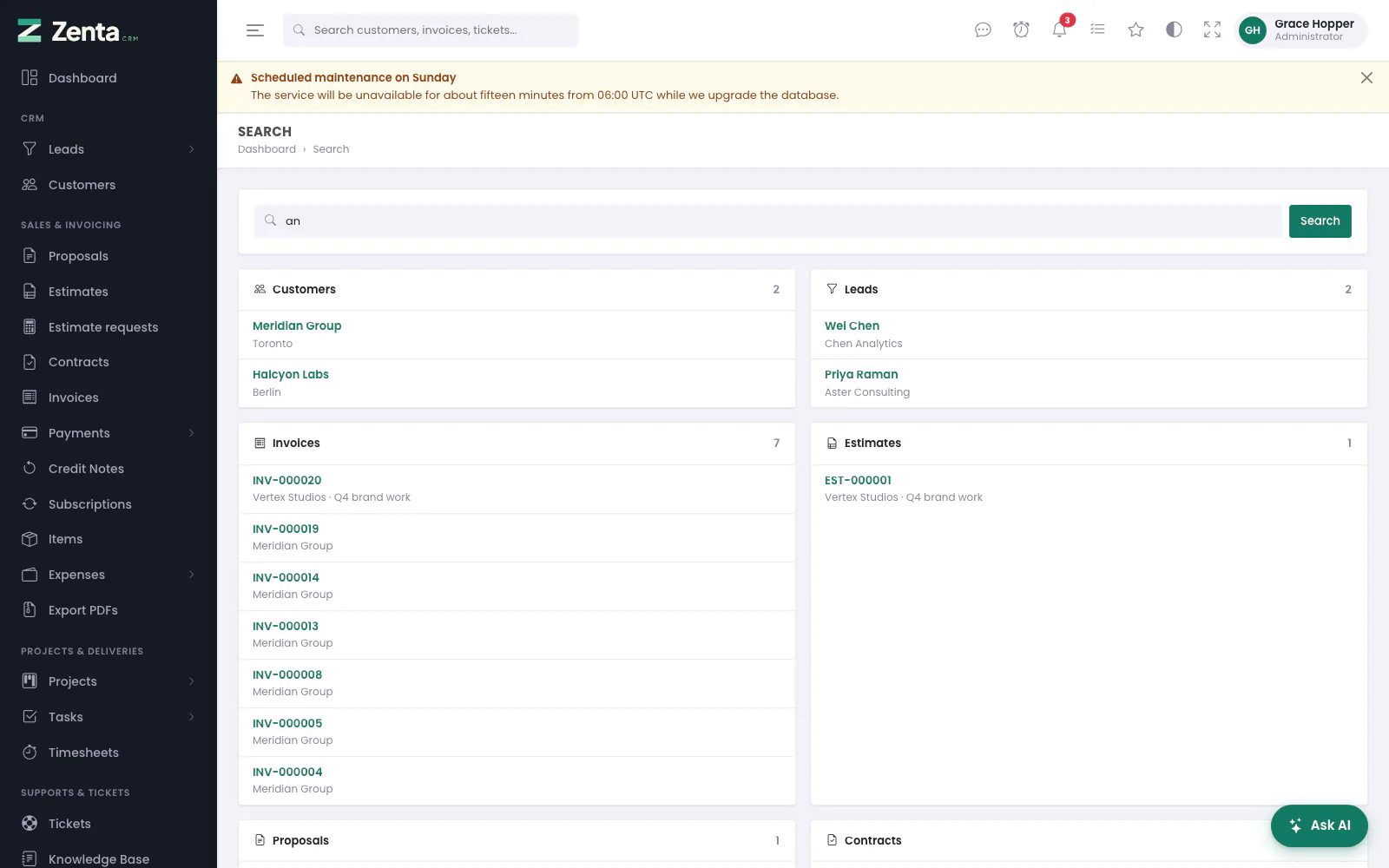This screenshot has width=1389, height=868.
Task: Open Contracts in the sidebar
Action: (x=109, y=362)
